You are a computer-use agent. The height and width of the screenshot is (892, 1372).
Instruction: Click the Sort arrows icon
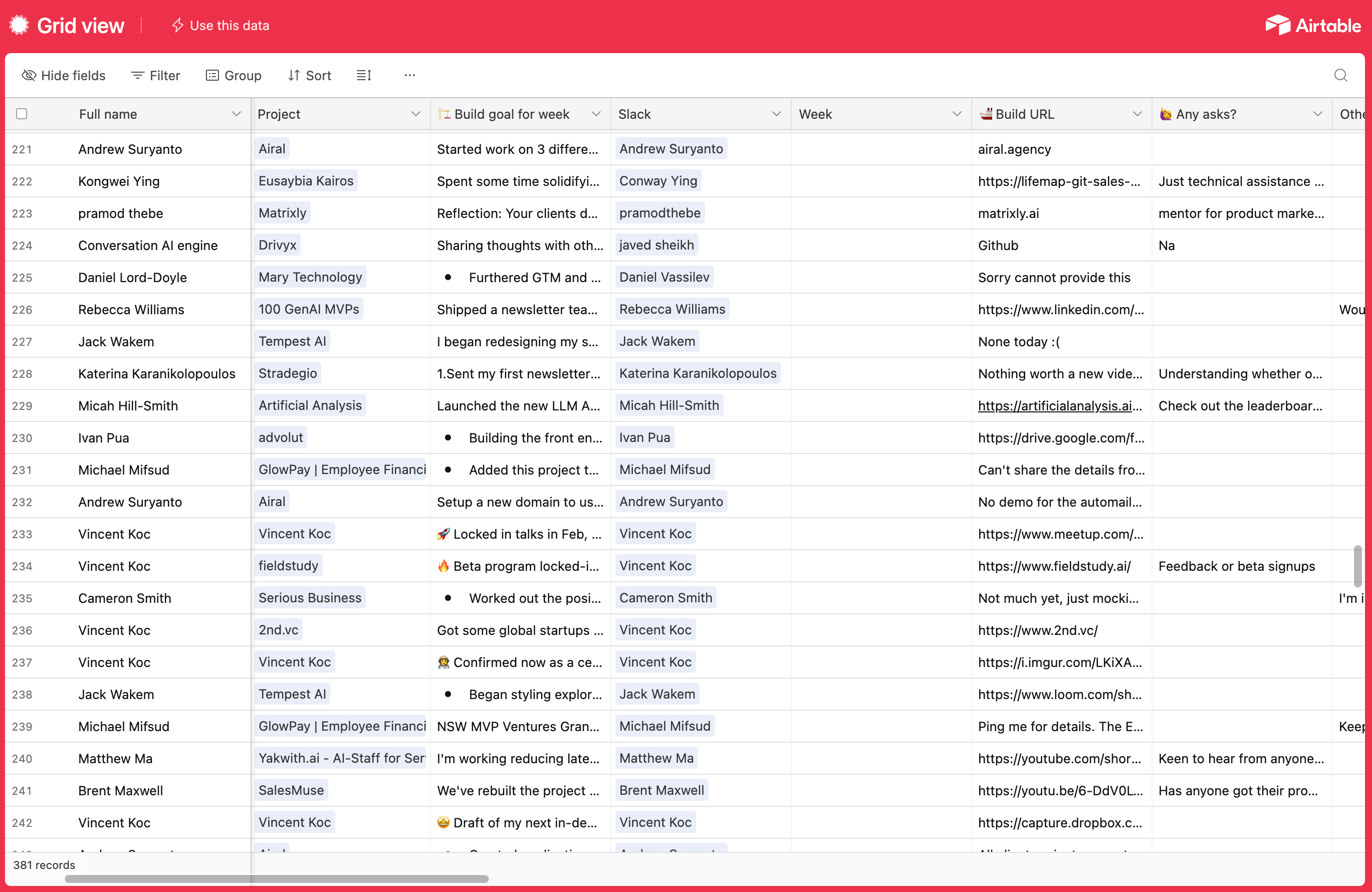(294, 76)
